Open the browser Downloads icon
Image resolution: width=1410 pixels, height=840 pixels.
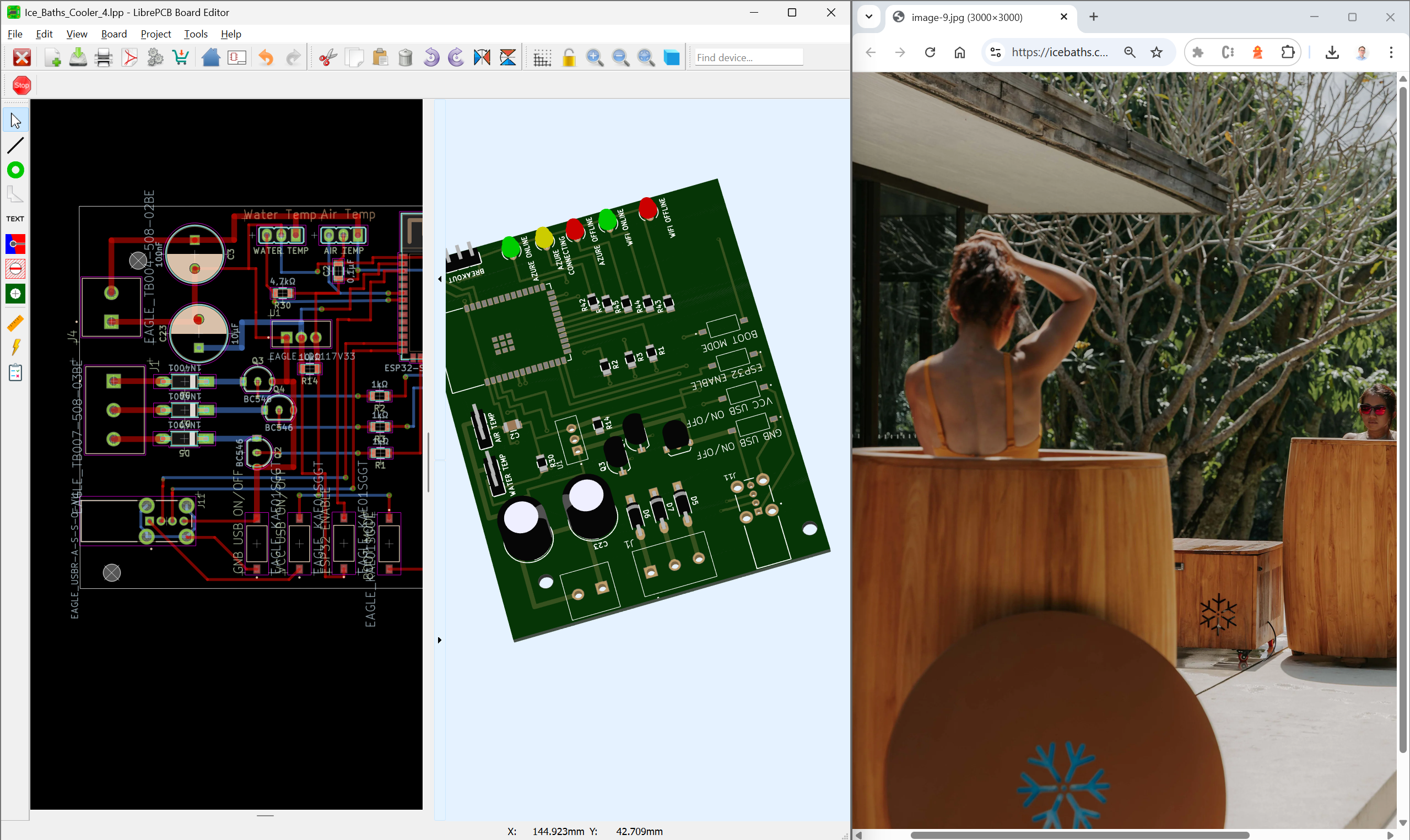[x=1332, y=52]
